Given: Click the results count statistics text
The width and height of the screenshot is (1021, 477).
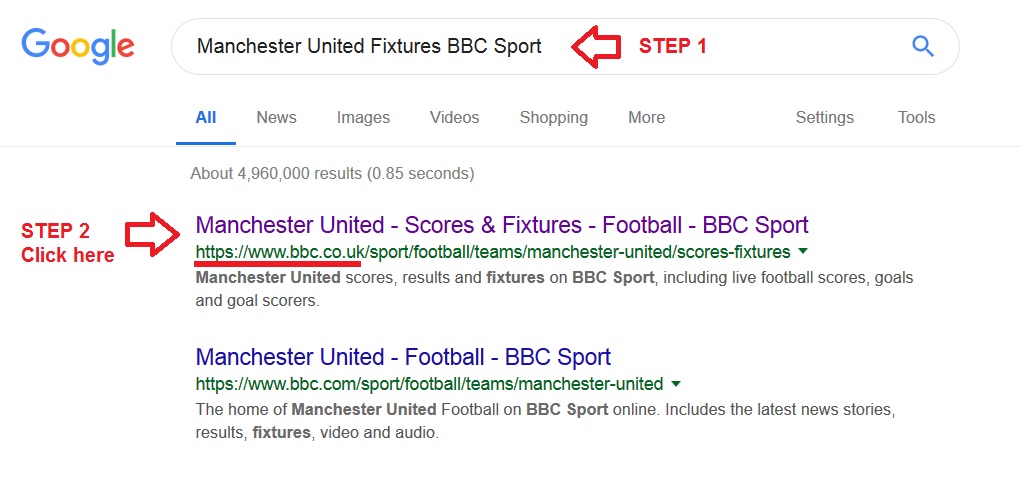Looking at the screenshot, I should coord(332,174).
